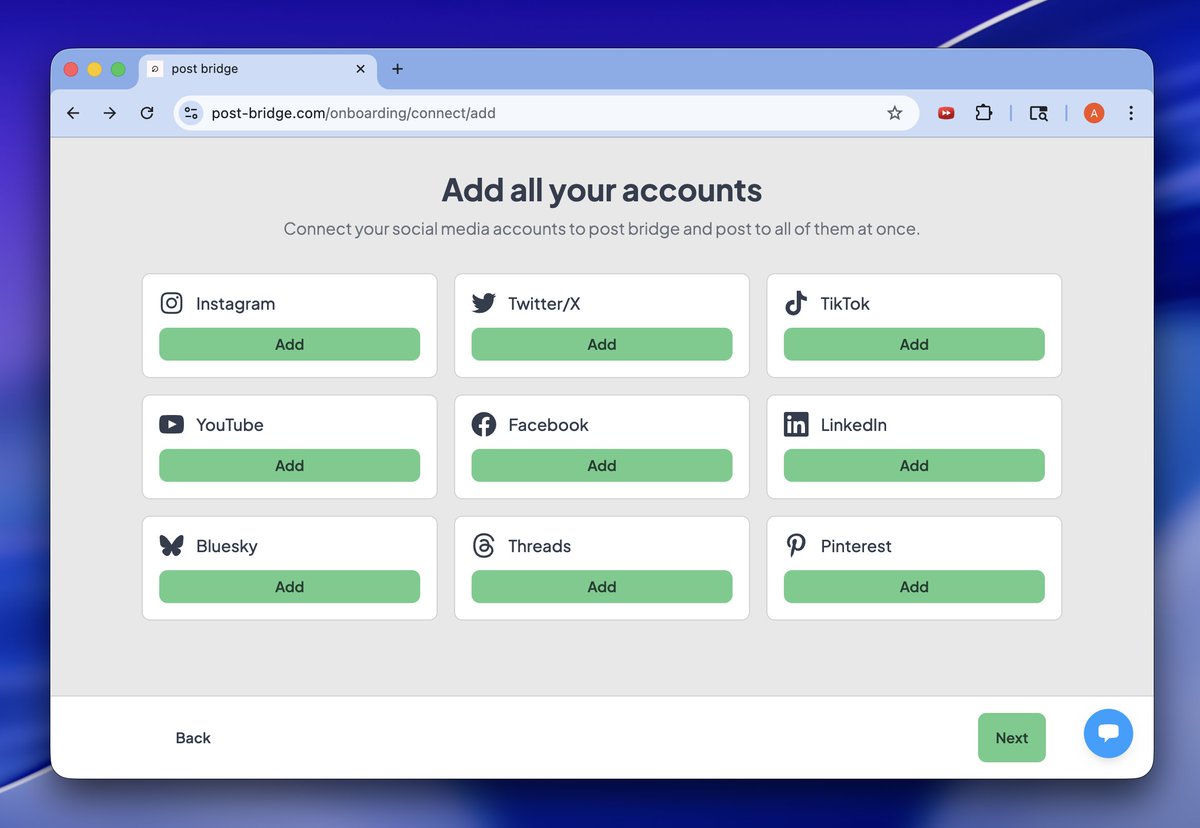Open the blue chat support bubble
Image resolution: width=1200 pixels, height=828 pixels.
1108,733
